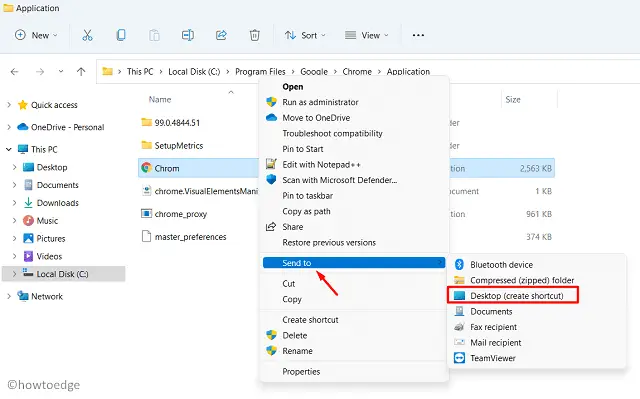
Task: Click the Cut scissors toolbar icon
Action: (x=87, y=35)
